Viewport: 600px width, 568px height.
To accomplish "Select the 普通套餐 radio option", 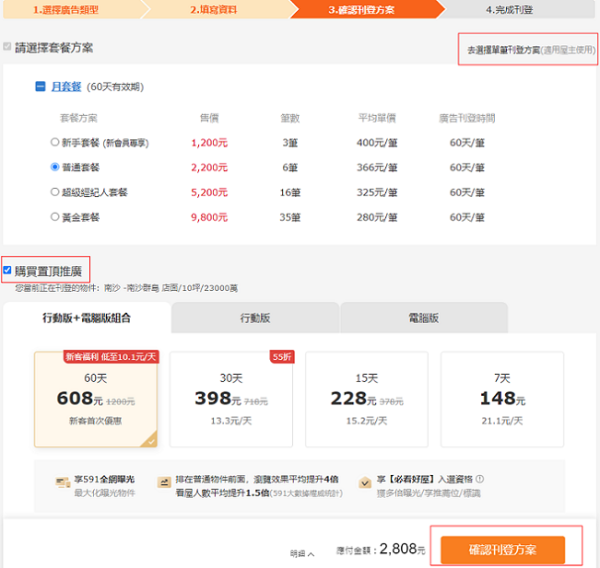I will (x=55, y=167).
